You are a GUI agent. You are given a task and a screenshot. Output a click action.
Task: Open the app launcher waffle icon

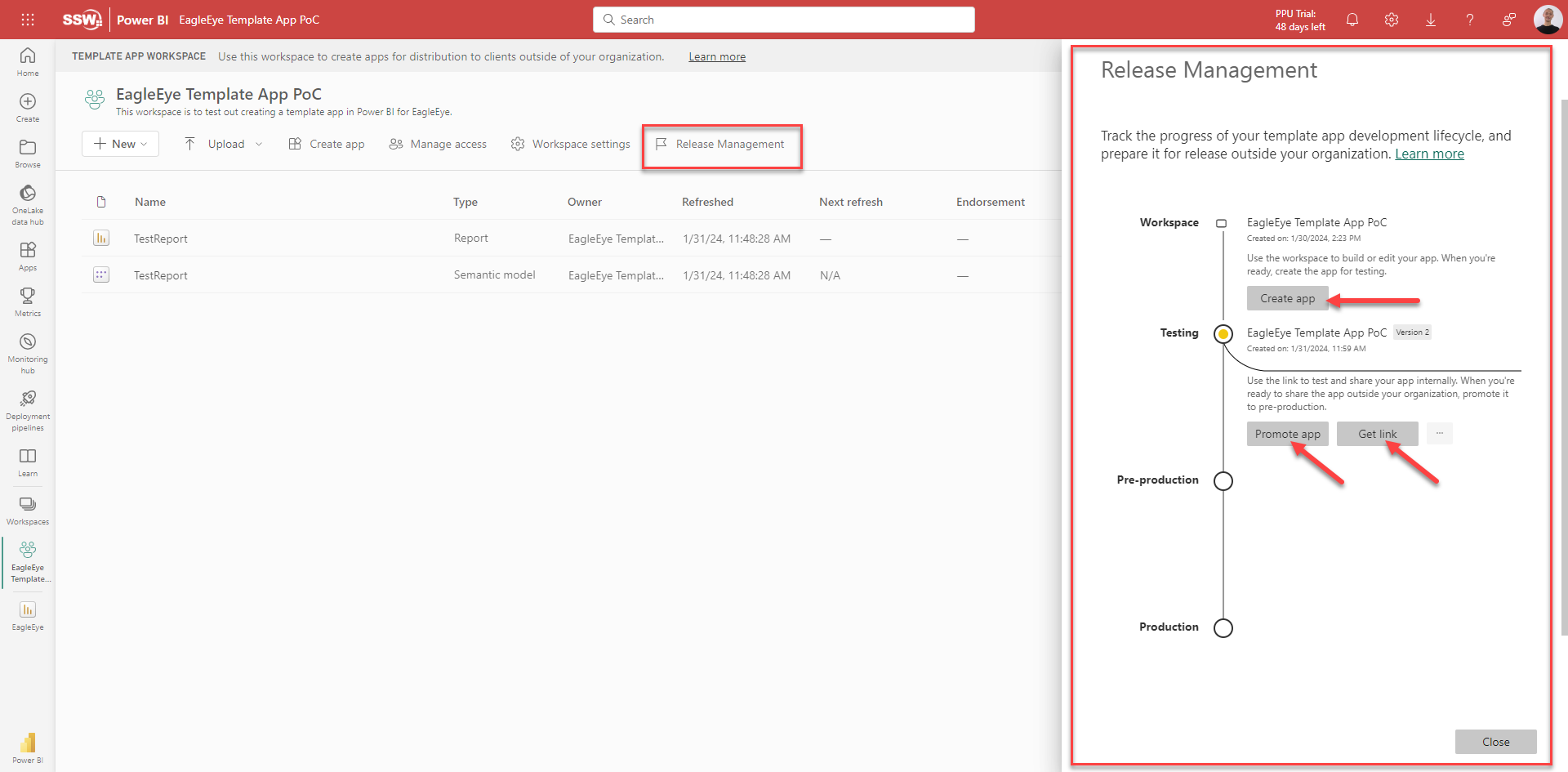[x=28, y=20]
